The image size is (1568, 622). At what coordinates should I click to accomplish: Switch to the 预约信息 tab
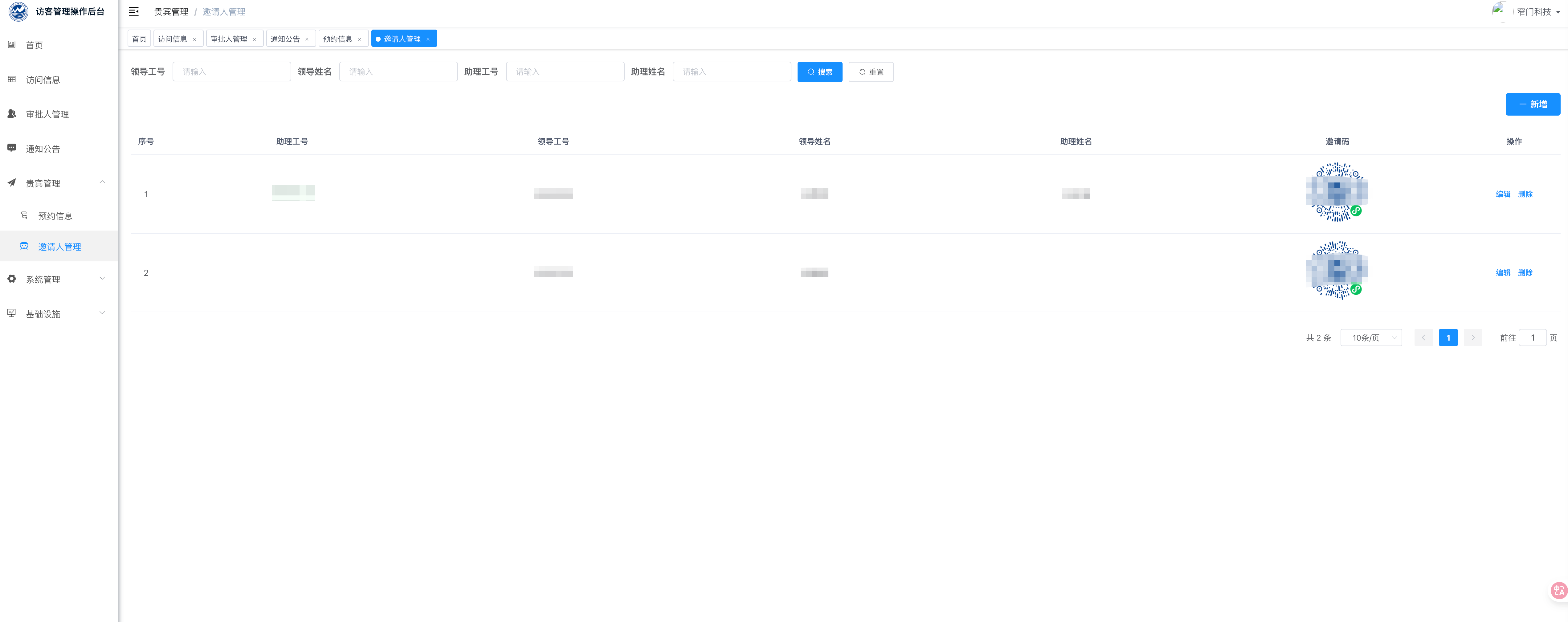(338, 39)
